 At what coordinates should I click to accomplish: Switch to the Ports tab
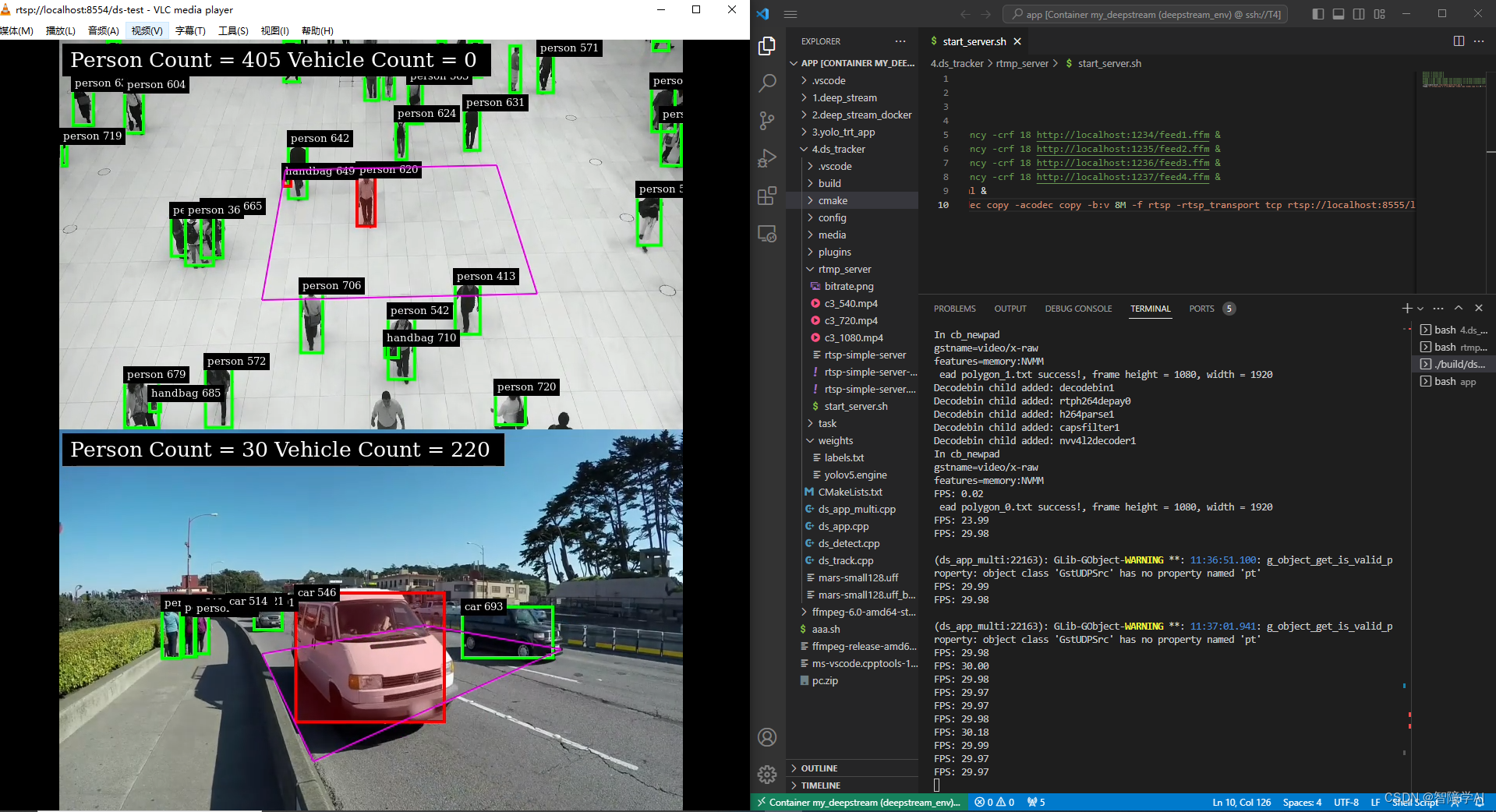pyautogui.click(x=1201, y=309)
